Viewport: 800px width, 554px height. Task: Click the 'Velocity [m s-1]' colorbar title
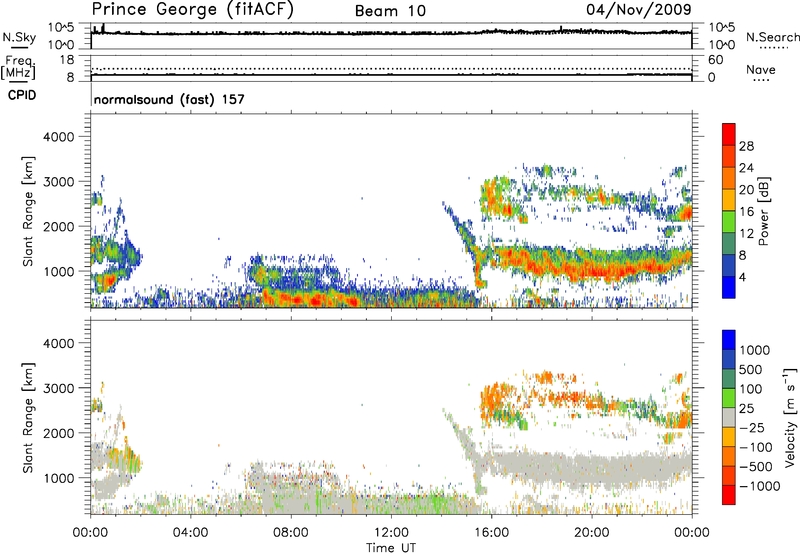coord(790,417)
